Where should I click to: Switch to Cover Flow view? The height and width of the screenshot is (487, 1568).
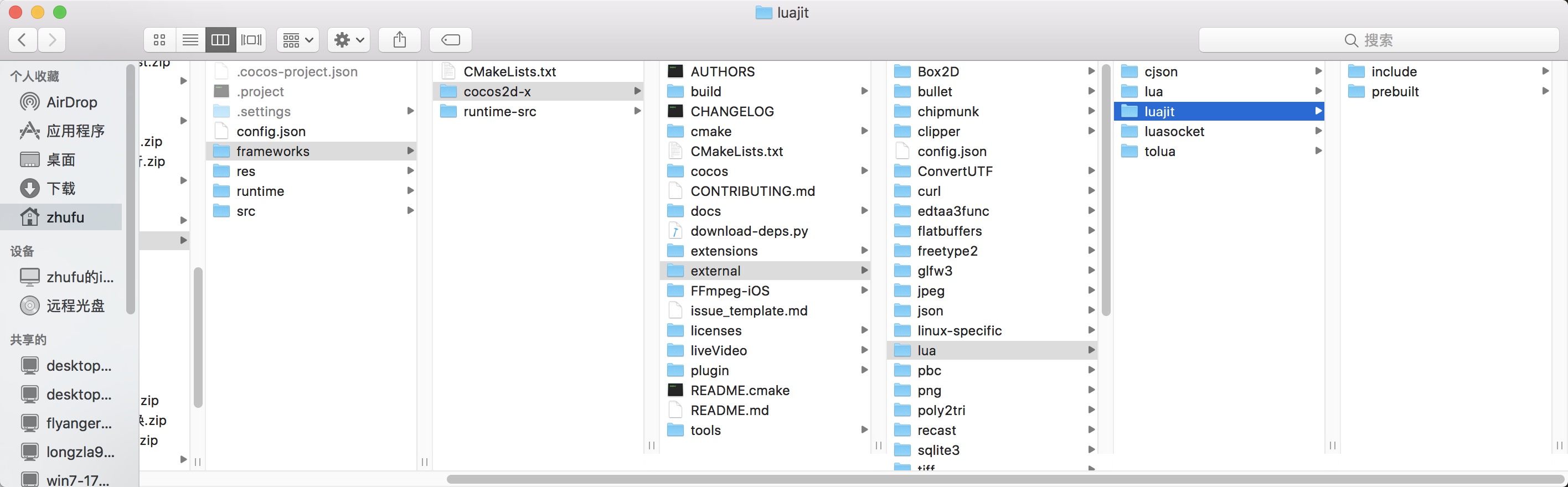[251, 40]
